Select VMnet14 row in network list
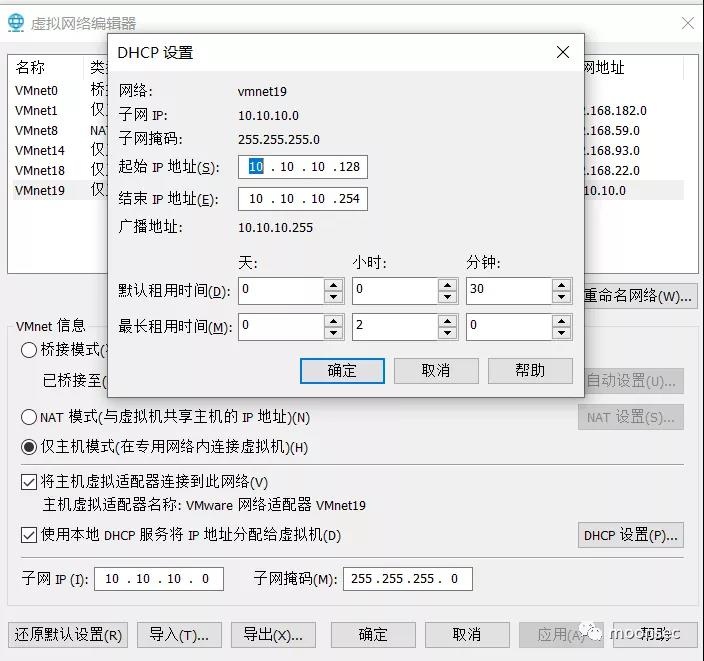The width and height of the screenshot is (704, 661). coord(60,150)
